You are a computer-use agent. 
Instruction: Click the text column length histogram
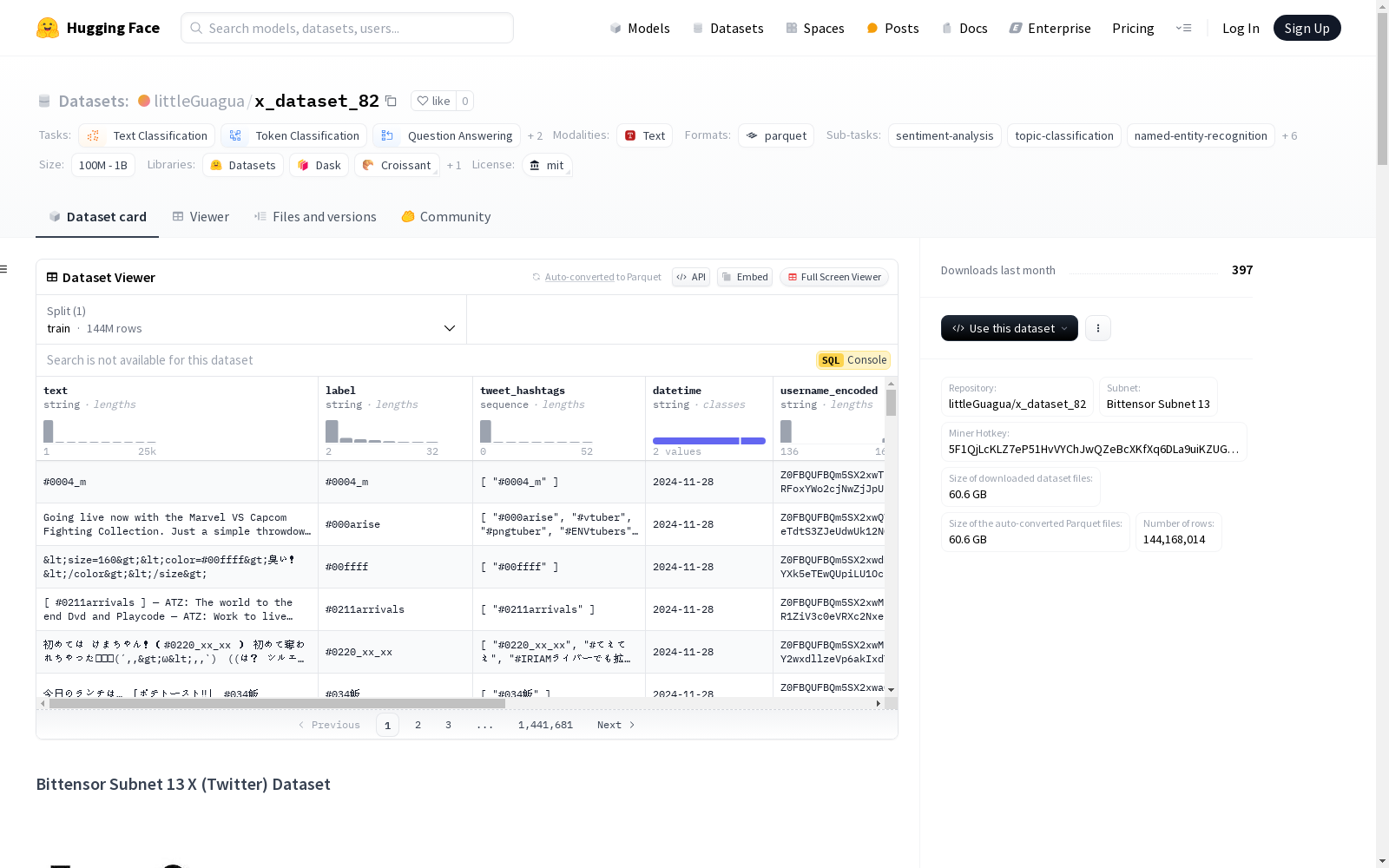(x=100, y=431)
